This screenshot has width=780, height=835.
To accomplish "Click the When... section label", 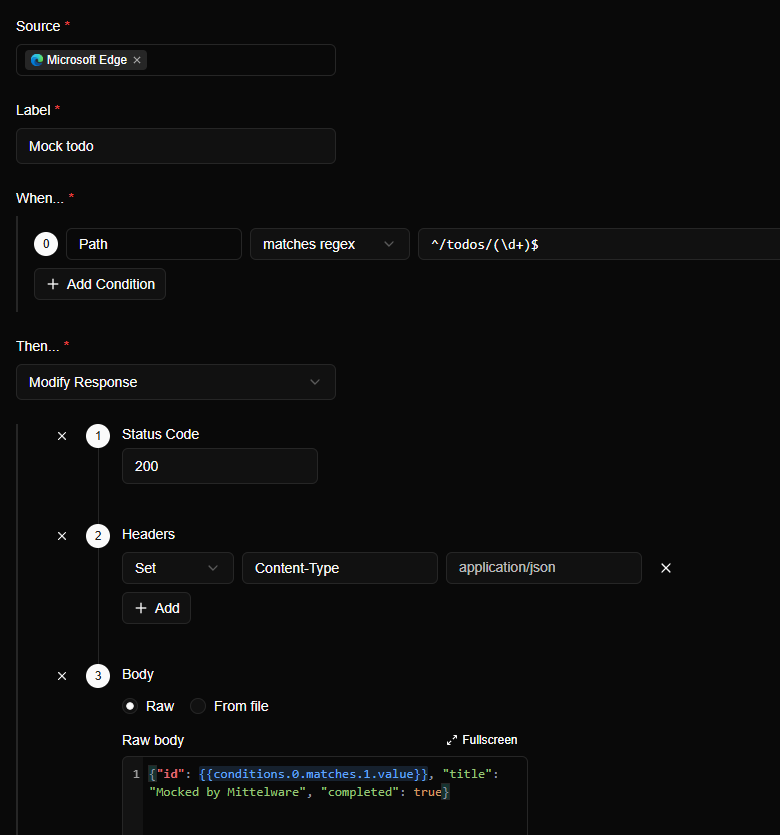I will [40, 199].
